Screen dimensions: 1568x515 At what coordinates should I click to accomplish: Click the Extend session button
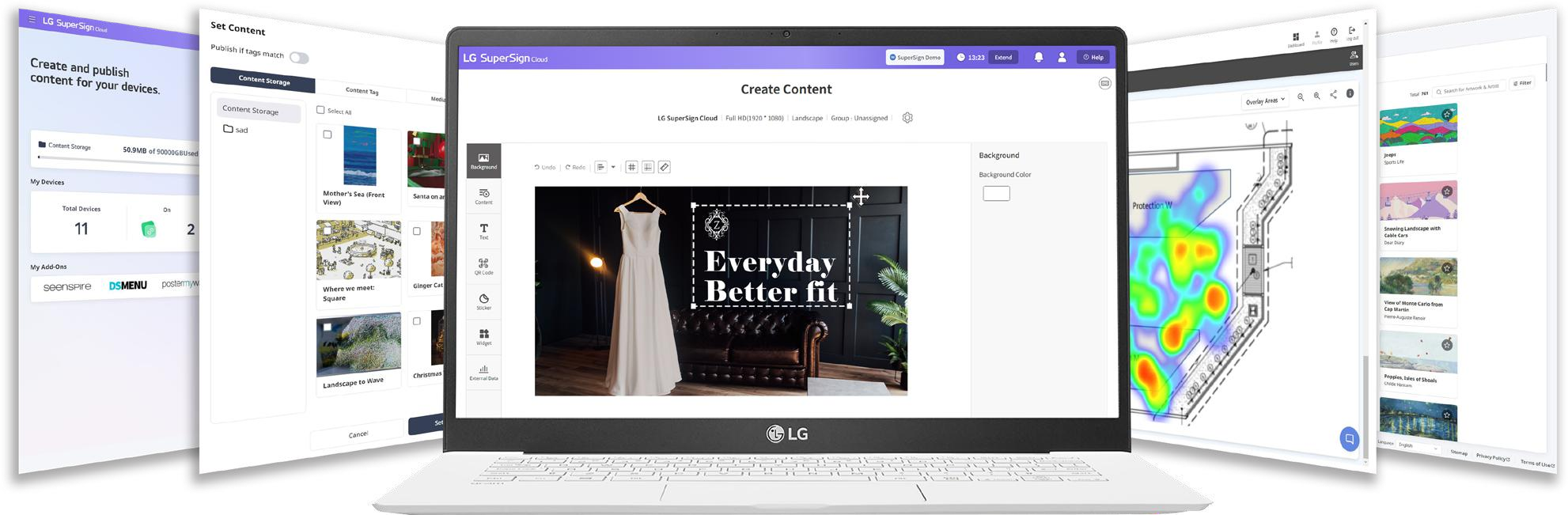click(x=1003, y=57)
